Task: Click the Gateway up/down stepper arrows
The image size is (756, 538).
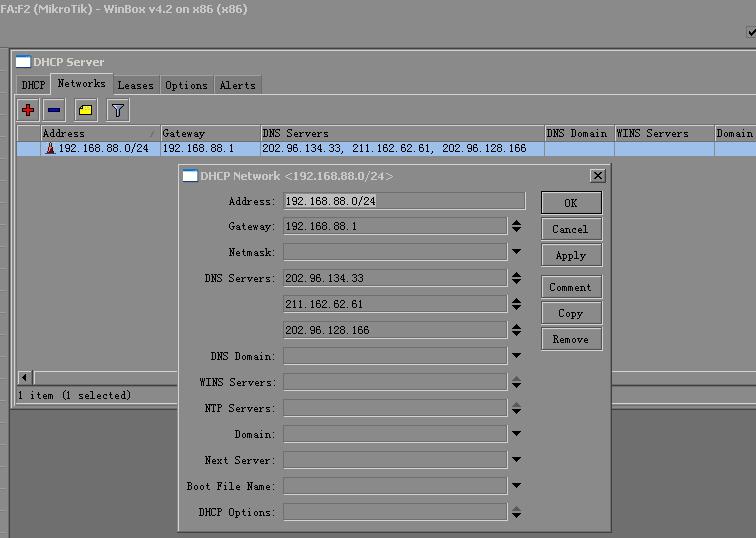Action: pyautogui.click(x=516, y=226)
